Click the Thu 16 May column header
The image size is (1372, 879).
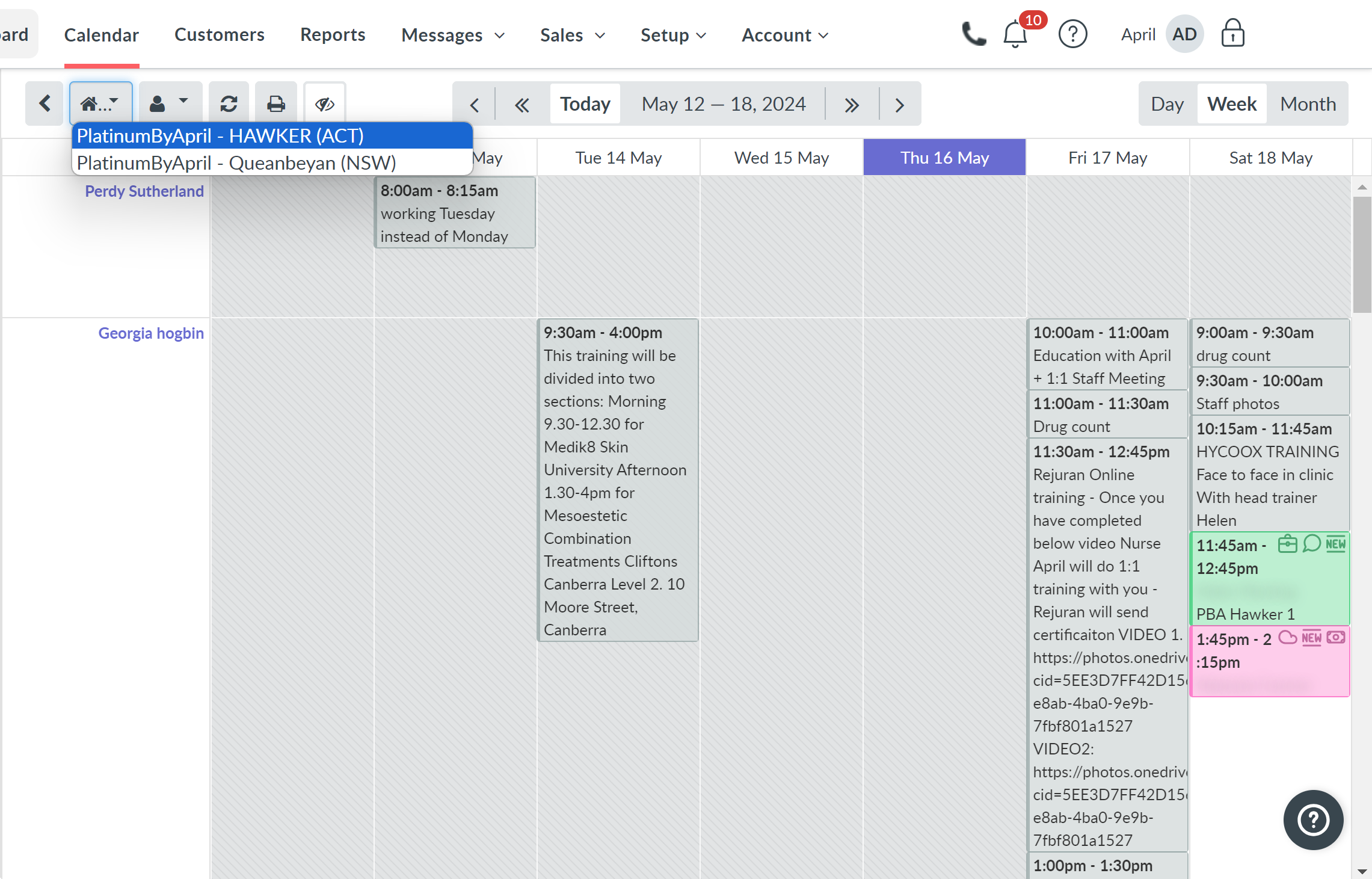[x=944, y=158]
